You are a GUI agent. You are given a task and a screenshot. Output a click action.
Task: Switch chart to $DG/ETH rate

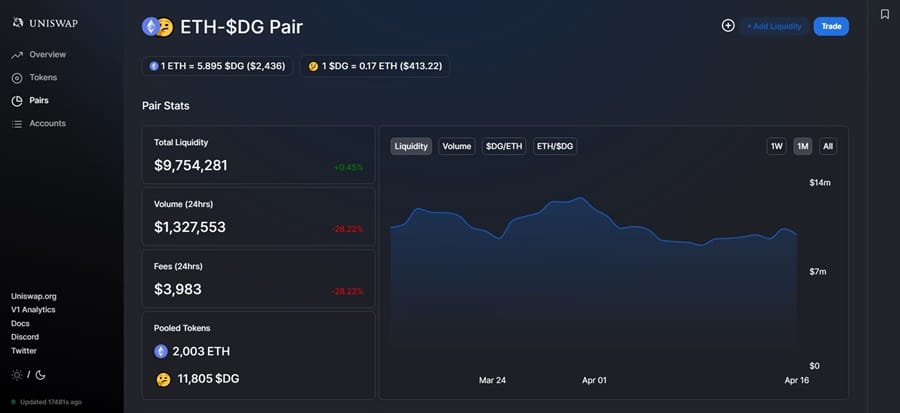coord(504,146)
